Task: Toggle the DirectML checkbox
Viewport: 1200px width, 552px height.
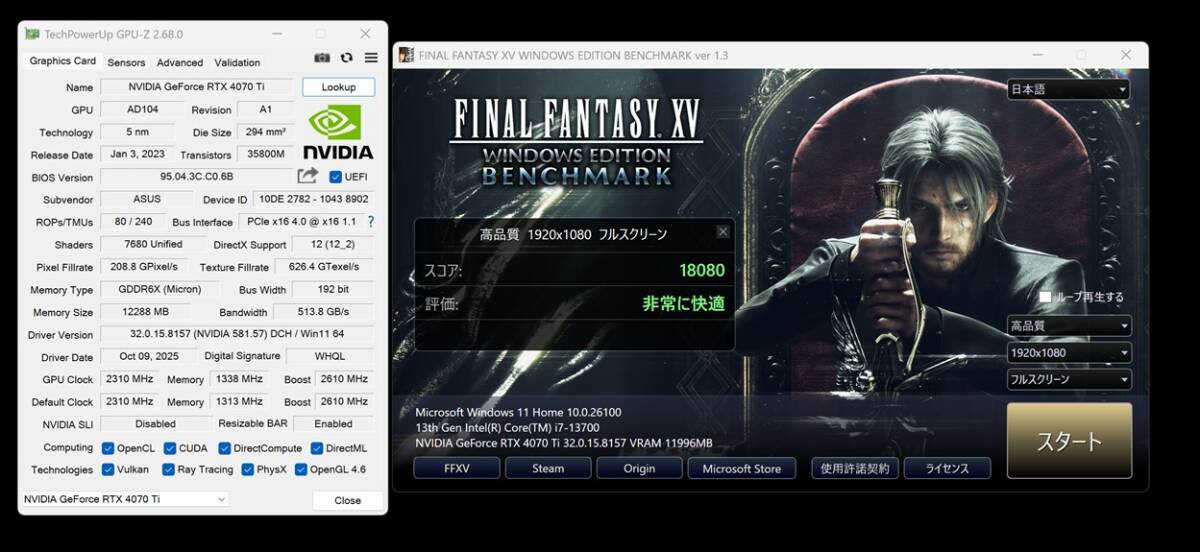Action: 316,448
